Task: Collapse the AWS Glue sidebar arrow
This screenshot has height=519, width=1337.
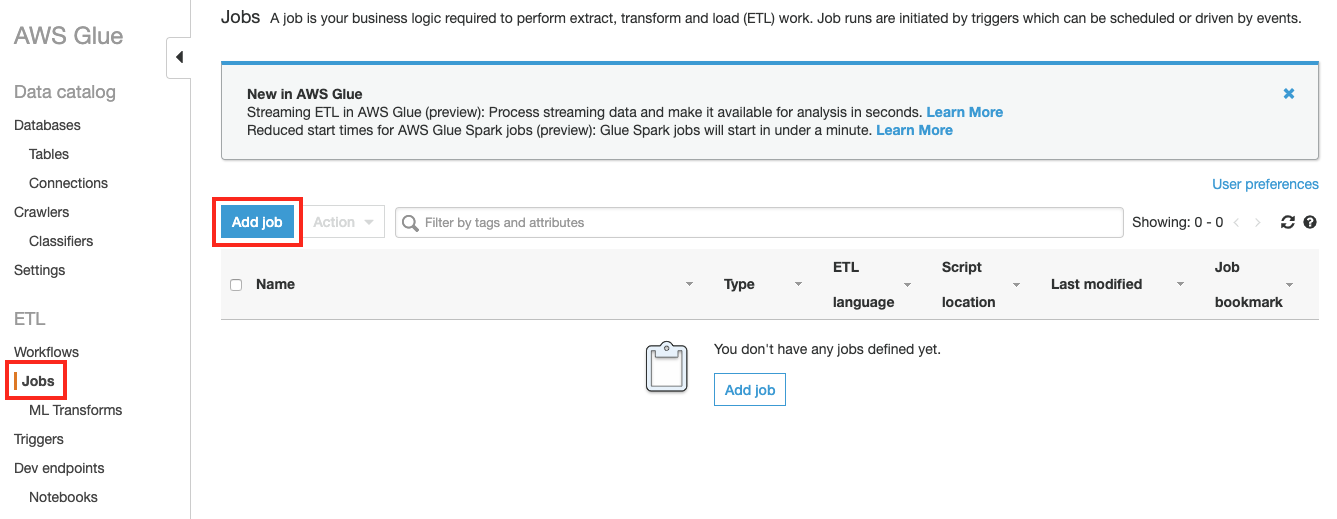Action: [x=179, y=57]
